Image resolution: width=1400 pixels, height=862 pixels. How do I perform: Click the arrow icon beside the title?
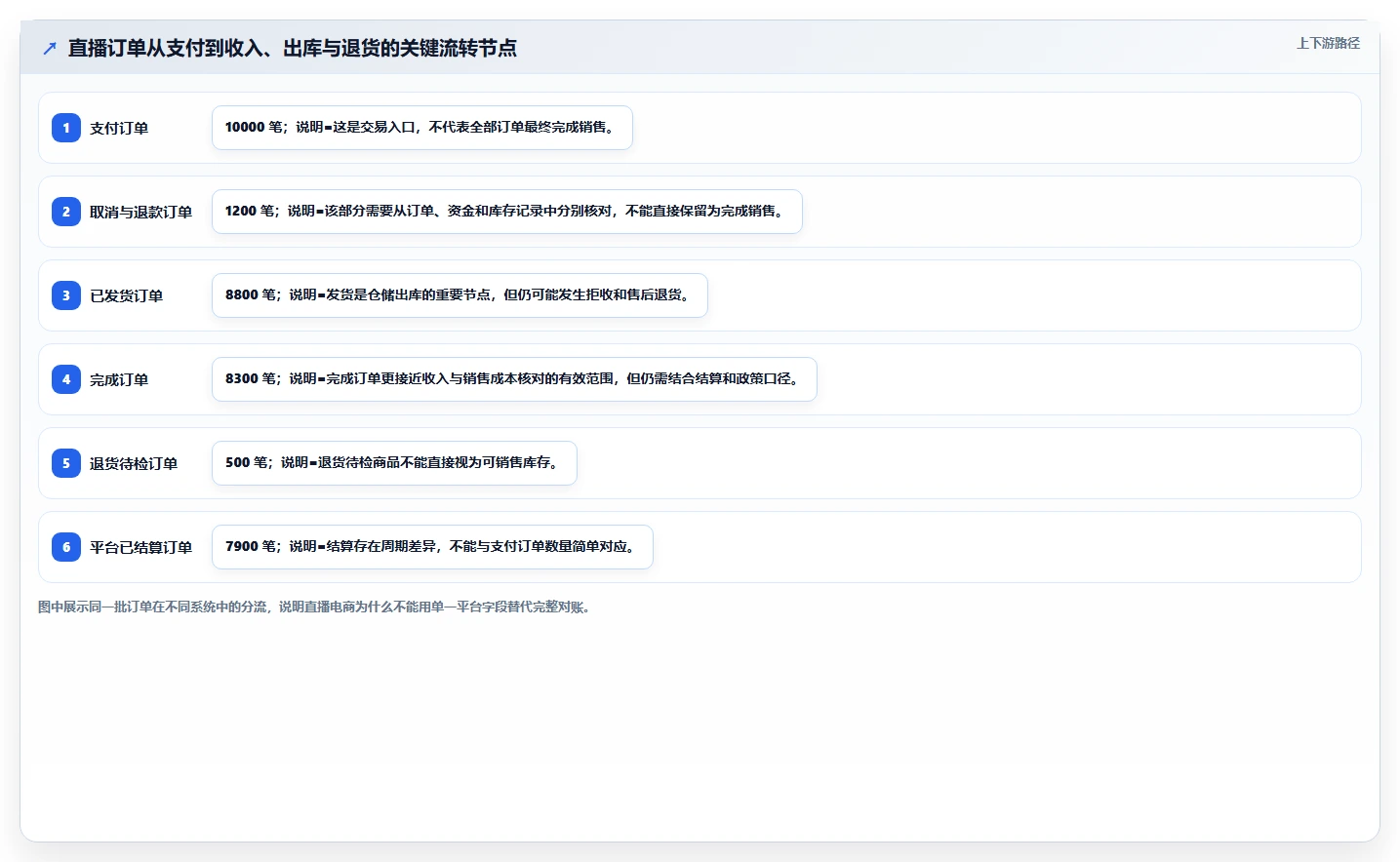point(50,48)
